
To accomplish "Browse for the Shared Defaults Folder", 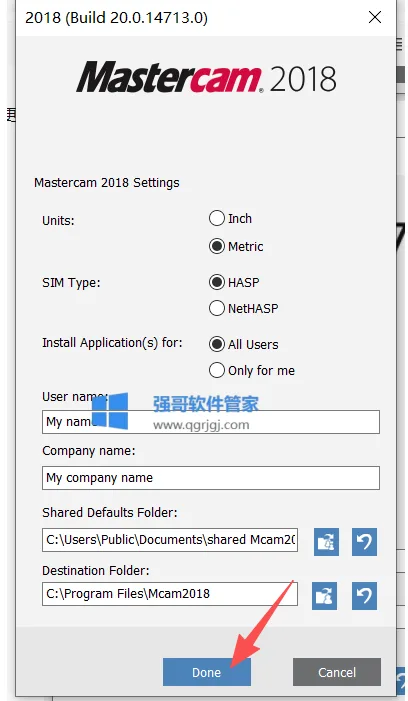I will (326, 542).
